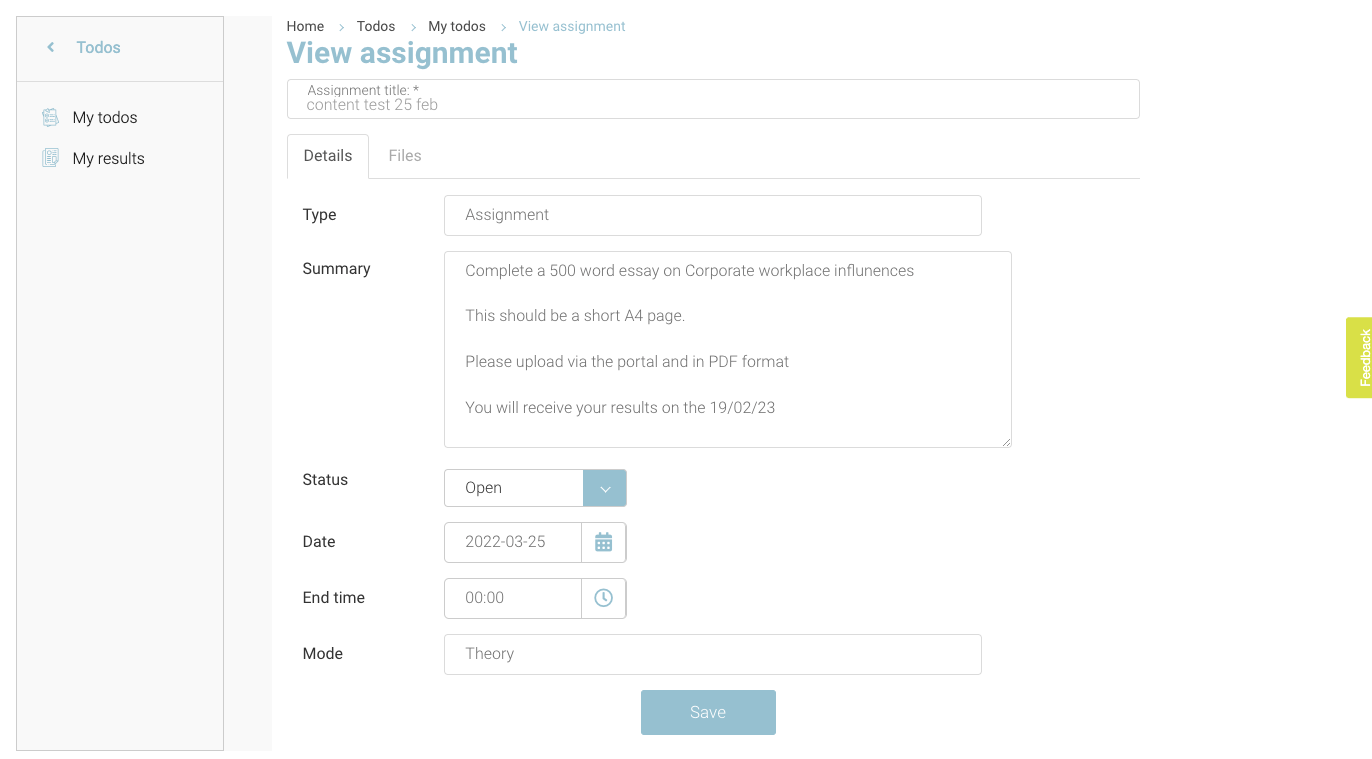Click the back arrow beside Todos

coord(51,47)
